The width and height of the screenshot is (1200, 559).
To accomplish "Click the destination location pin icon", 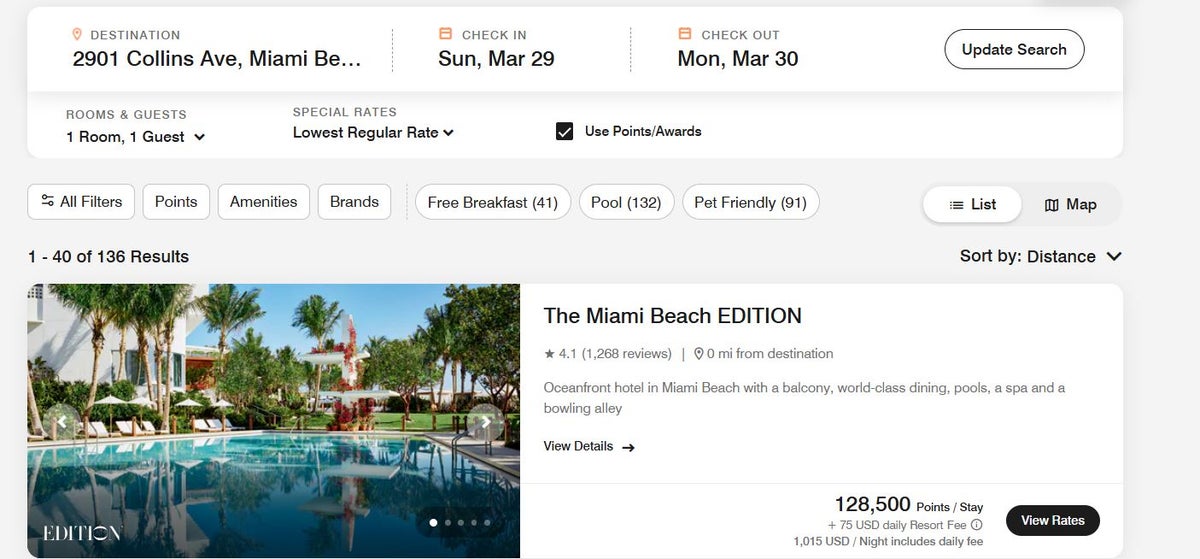I will click(78, 34).
